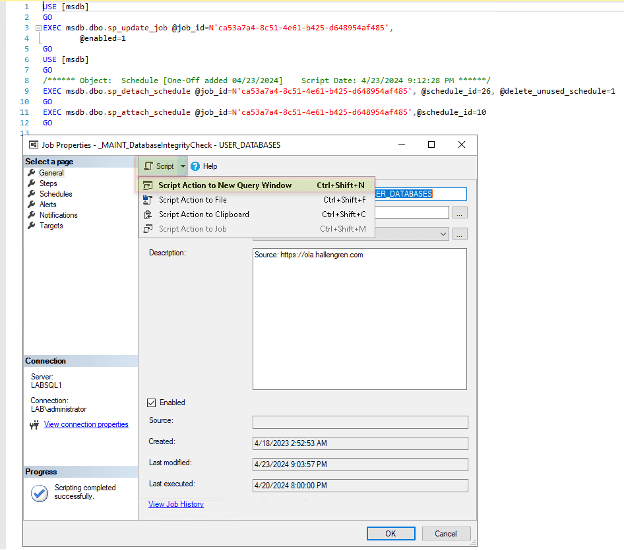Image resolution: width=624 pixels, height=550 pixels.
Task: Click the scripting completed checkmark icon
Action: 39,493
